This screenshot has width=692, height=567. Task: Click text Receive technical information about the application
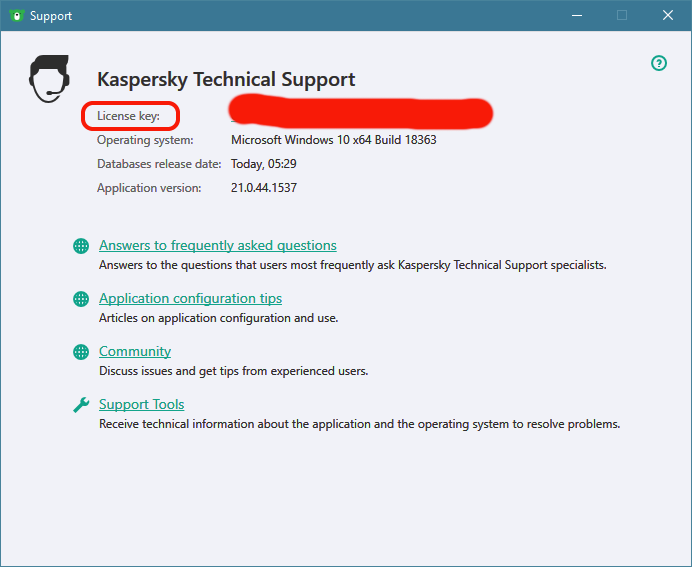point(360,424)
